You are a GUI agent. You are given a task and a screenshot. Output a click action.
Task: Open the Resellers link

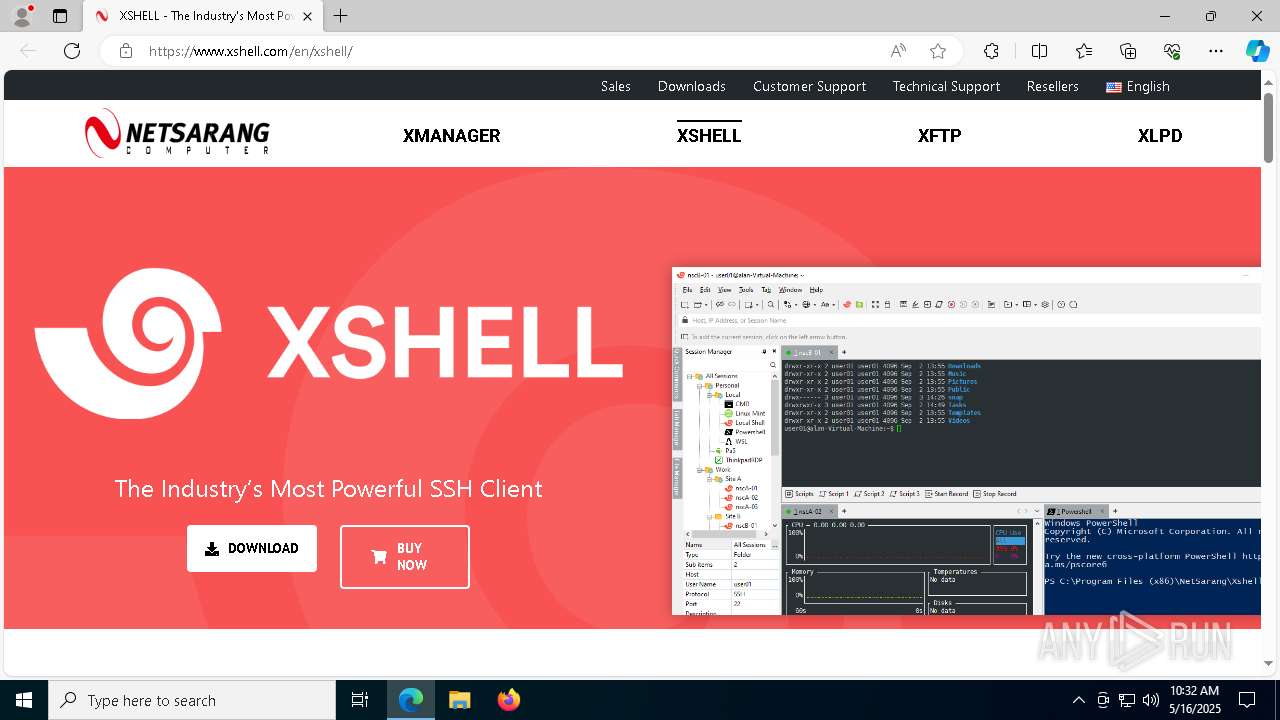1053,86
